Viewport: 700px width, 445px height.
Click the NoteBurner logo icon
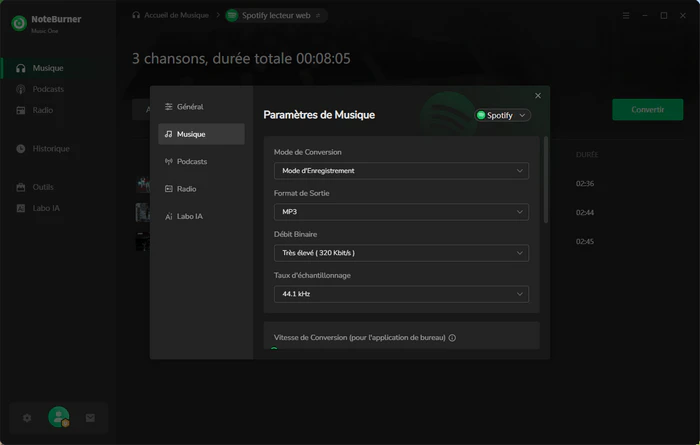[x=19, y=23]
